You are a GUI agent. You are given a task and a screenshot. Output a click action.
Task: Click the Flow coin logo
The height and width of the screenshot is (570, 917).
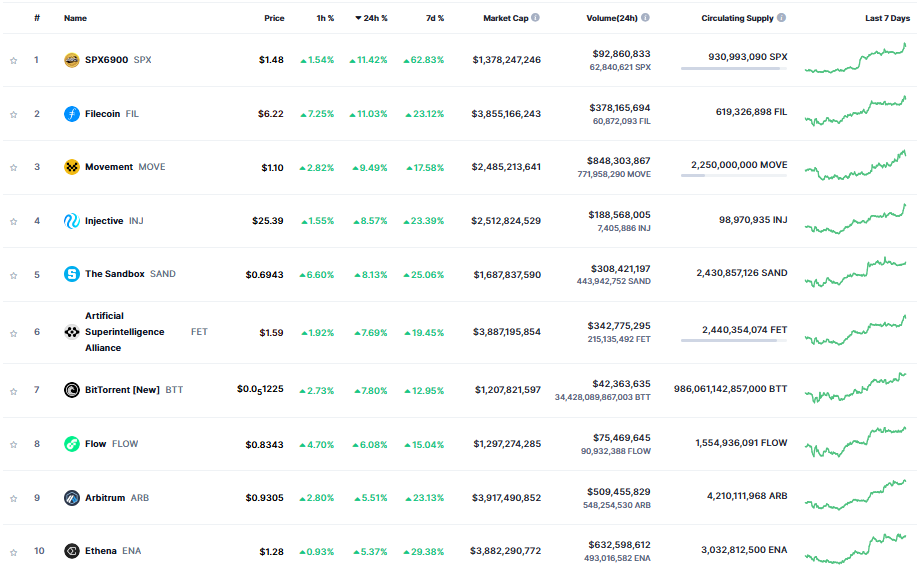coord(71,444)
